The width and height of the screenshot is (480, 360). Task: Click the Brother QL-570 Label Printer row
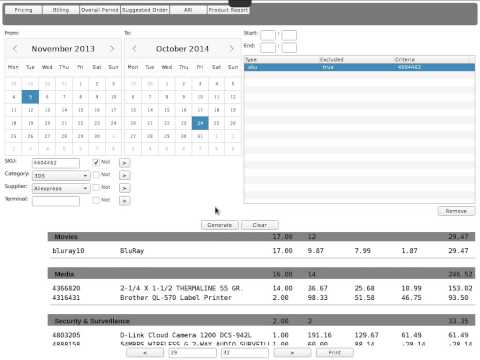point(261,297)
